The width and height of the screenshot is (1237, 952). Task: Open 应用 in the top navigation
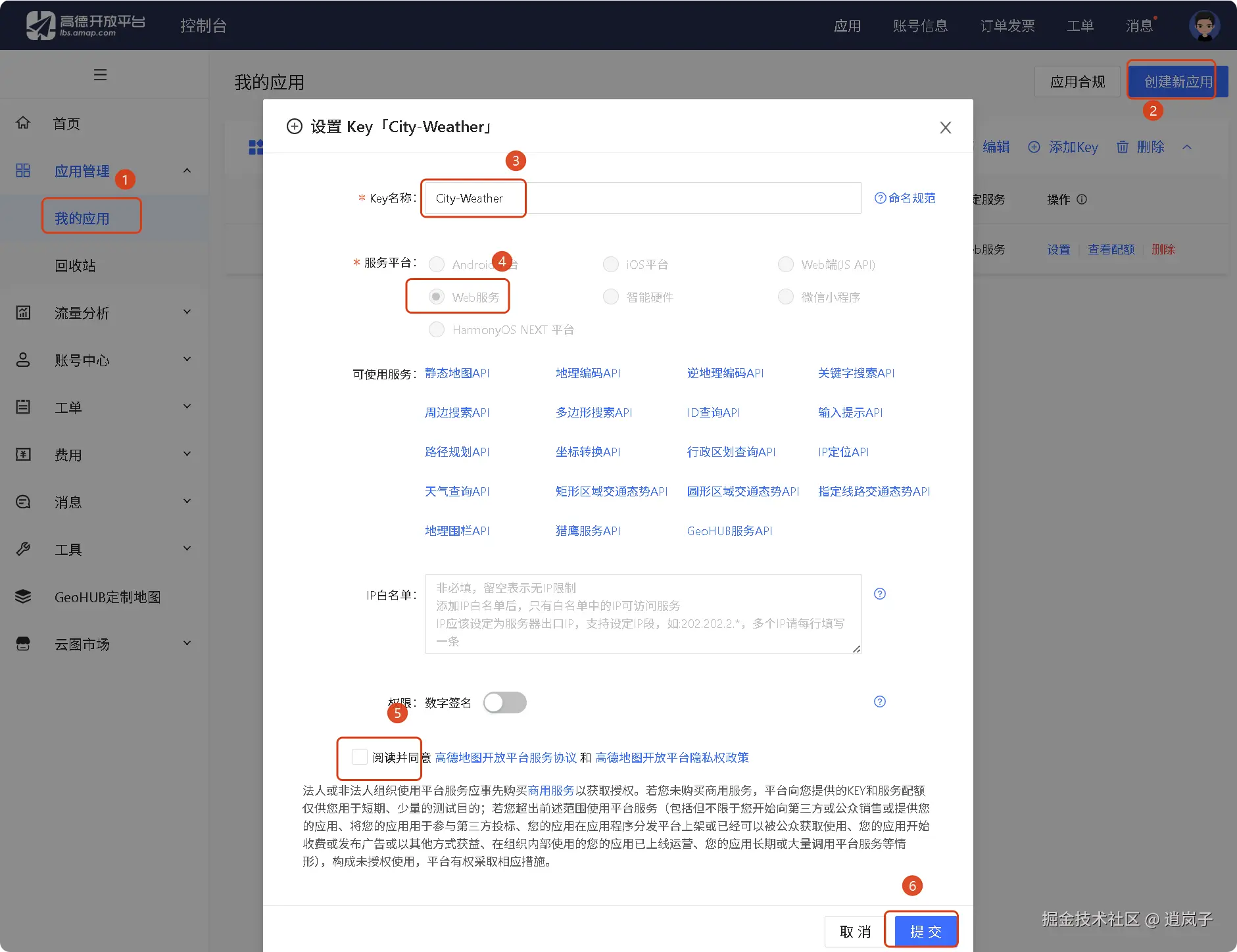pos(848,26)
